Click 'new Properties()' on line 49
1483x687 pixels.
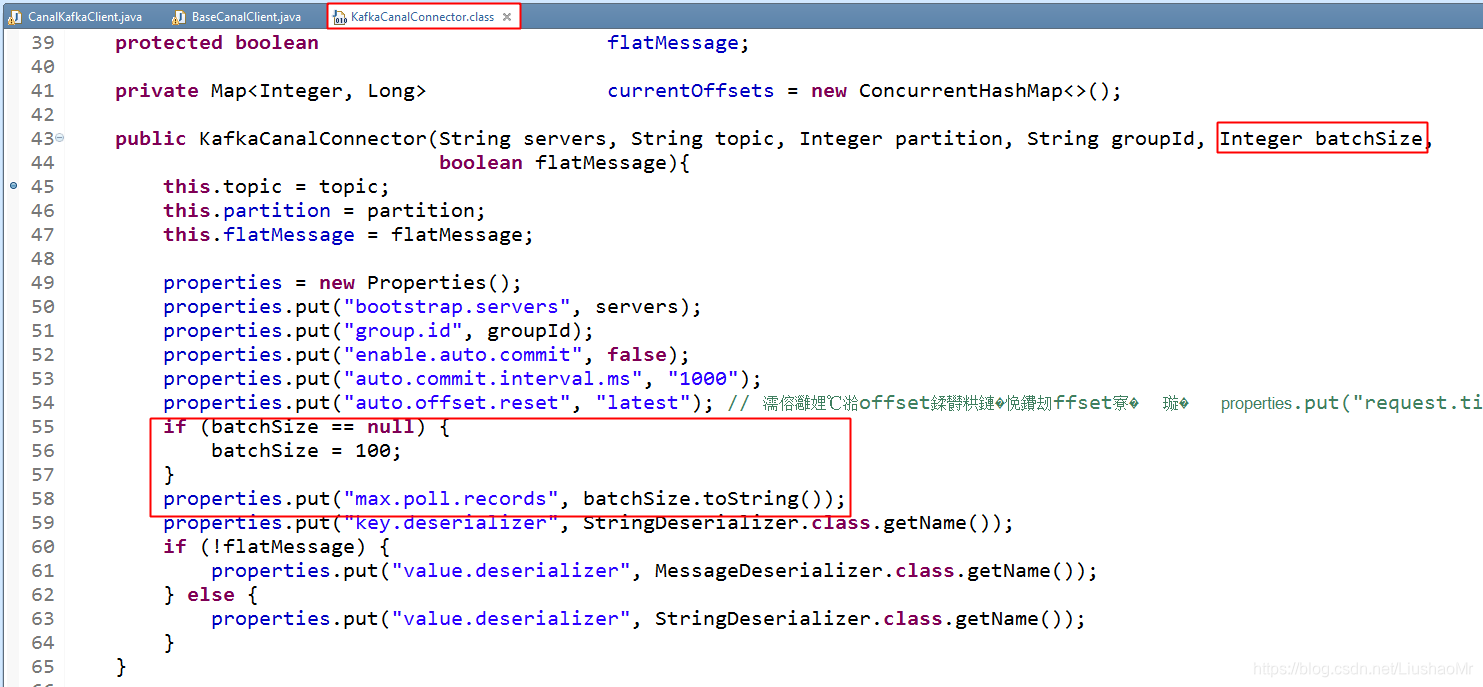click(x=415, y=283)
